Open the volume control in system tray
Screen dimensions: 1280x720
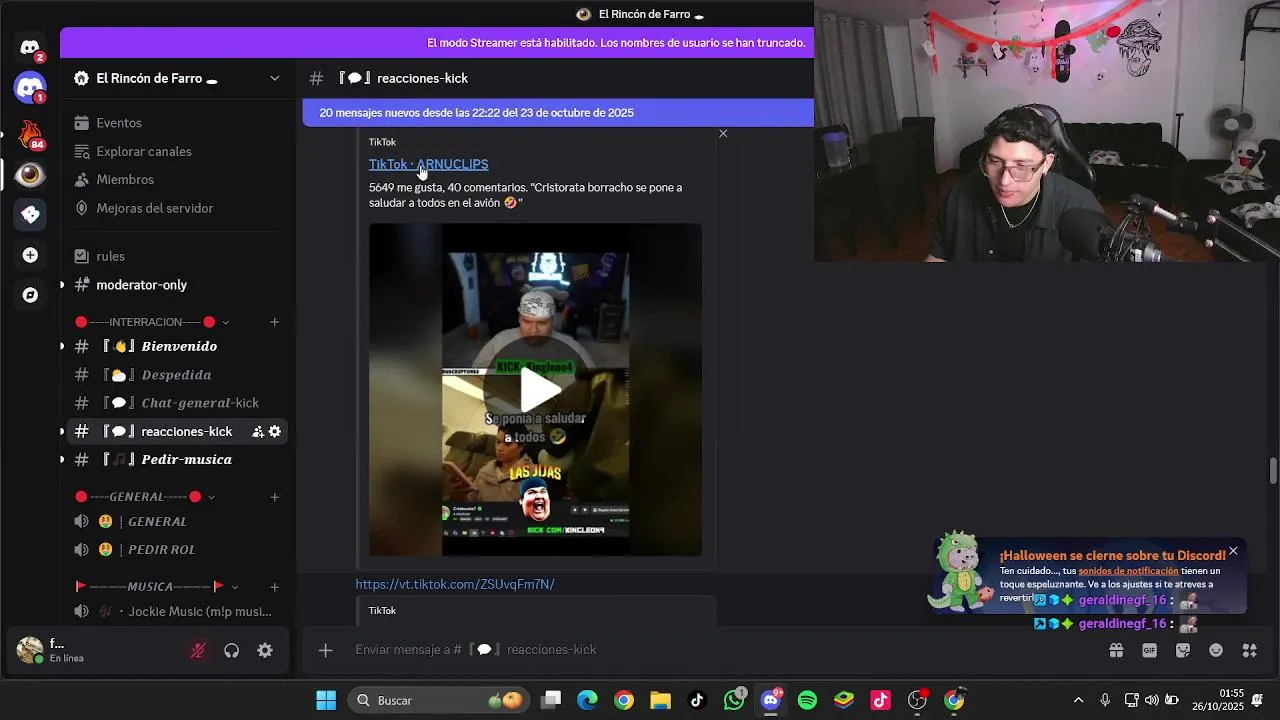point(1151,700)
